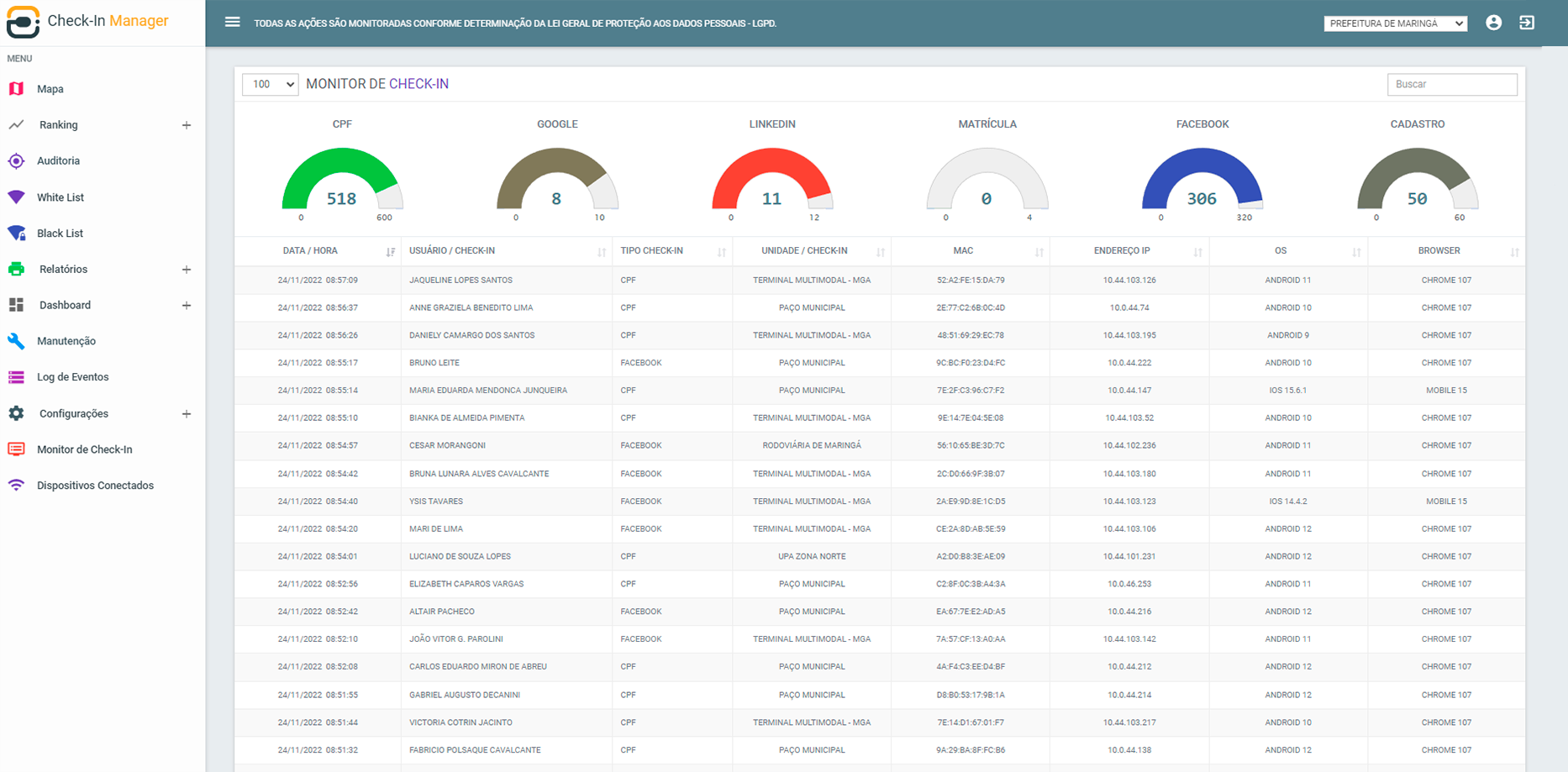Click UPA ZONA NORTE unit cell
The width and height of the screenshot is (1568, 772).
812,557
